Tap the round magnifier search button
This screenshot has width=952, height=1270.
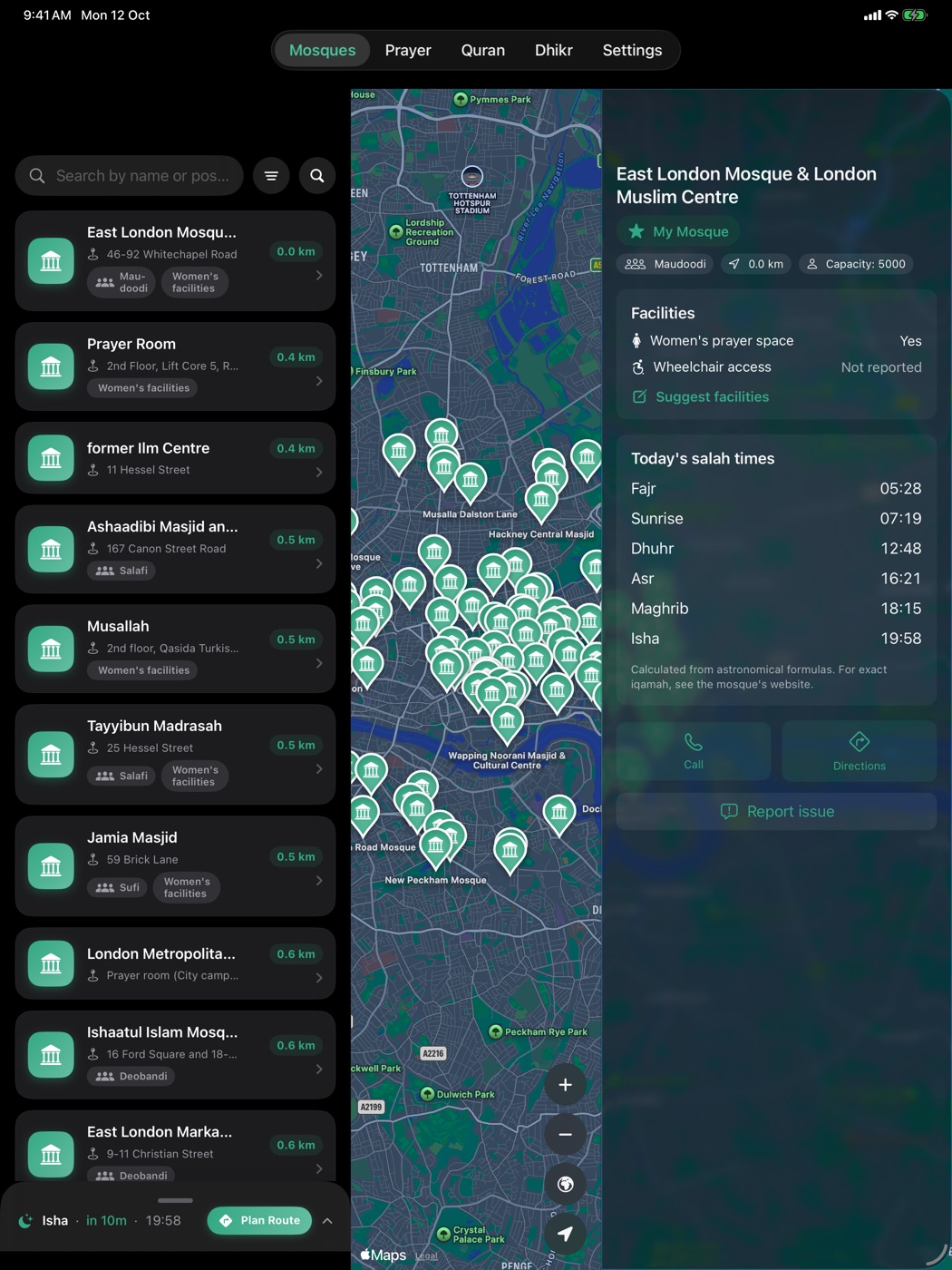point(317,176)
